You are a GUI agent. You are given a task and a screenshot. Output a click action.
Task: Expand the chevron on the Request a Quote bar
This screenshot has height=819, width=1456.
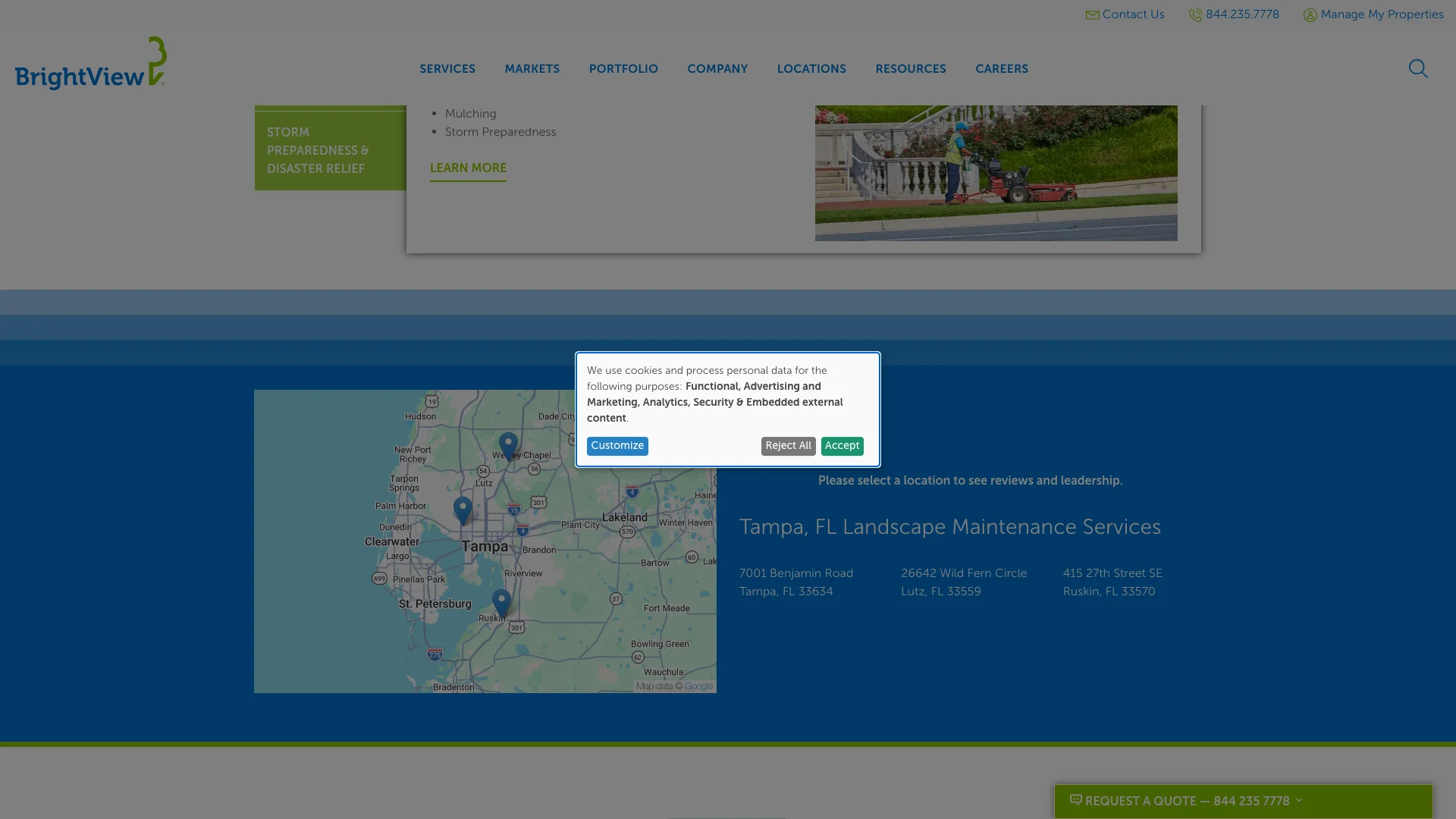pyautogui.click(x=1298, y=801)
